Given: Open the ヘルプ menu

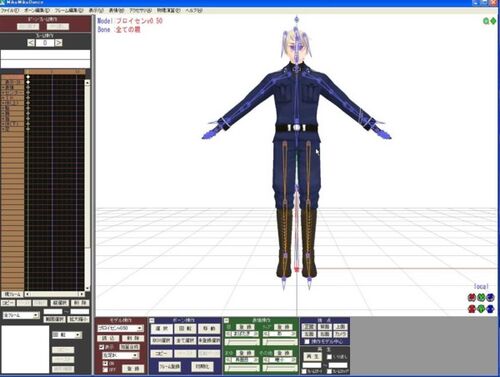Looking at the screenshot, I should (194, 11).
